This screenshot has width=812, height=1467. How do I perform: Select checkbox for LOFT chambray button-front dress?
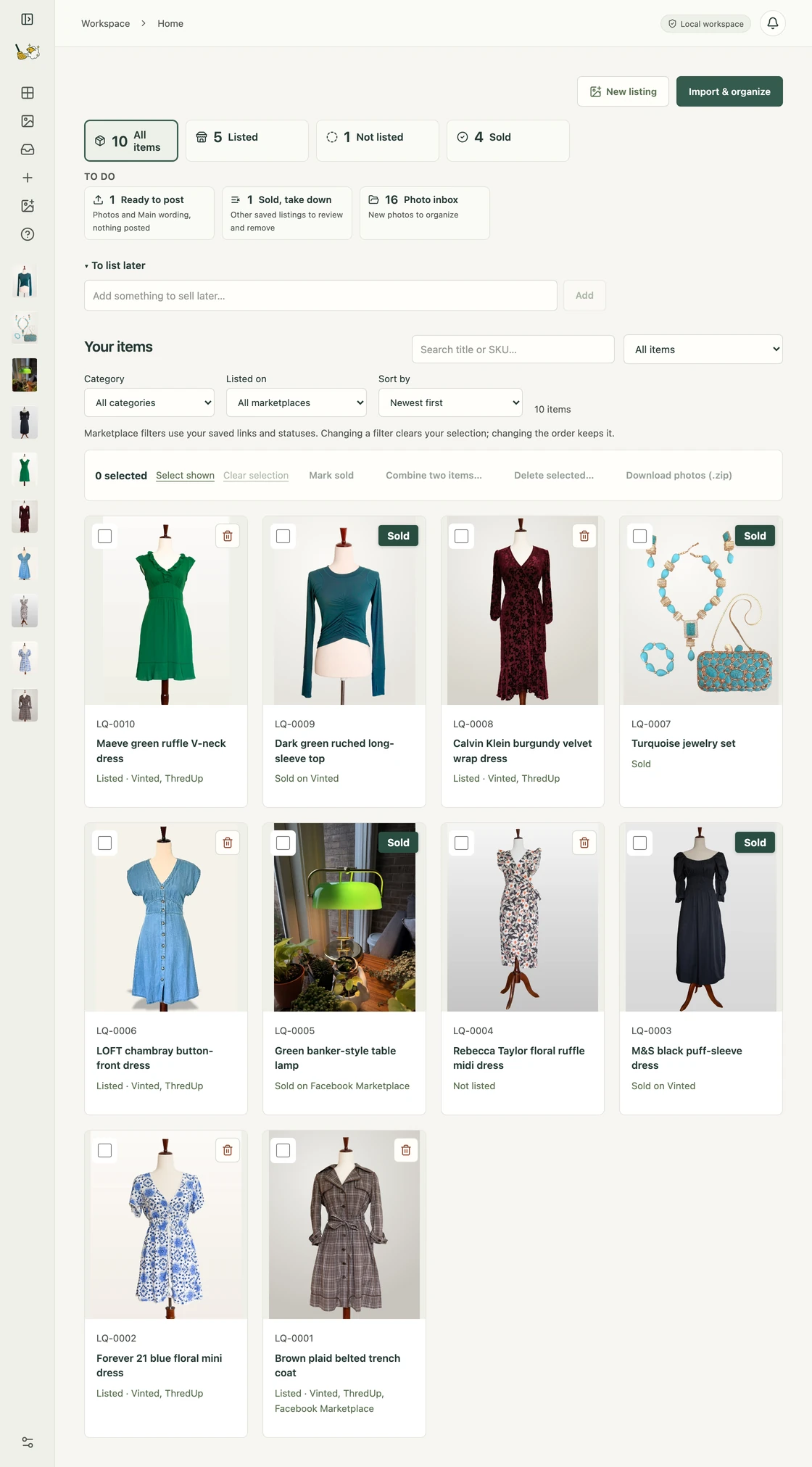pos(105,843)
